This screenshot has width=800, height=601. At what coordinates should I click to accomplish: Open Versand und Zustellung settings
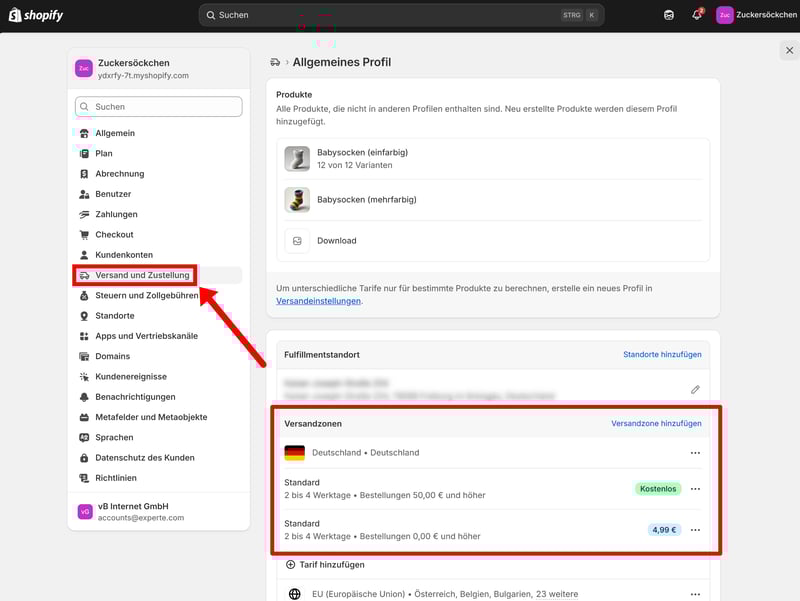pos(141,275)
